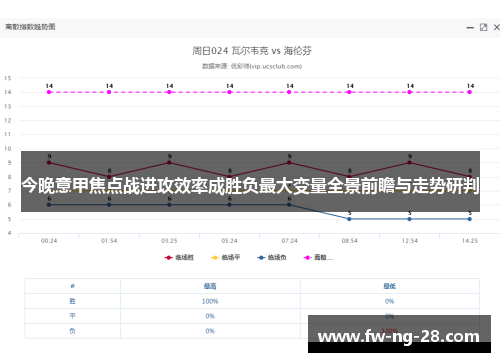Screen dimensions: 500x362
Task: Toggle the 临场负 blue legend series
Action: coord(272,257)
